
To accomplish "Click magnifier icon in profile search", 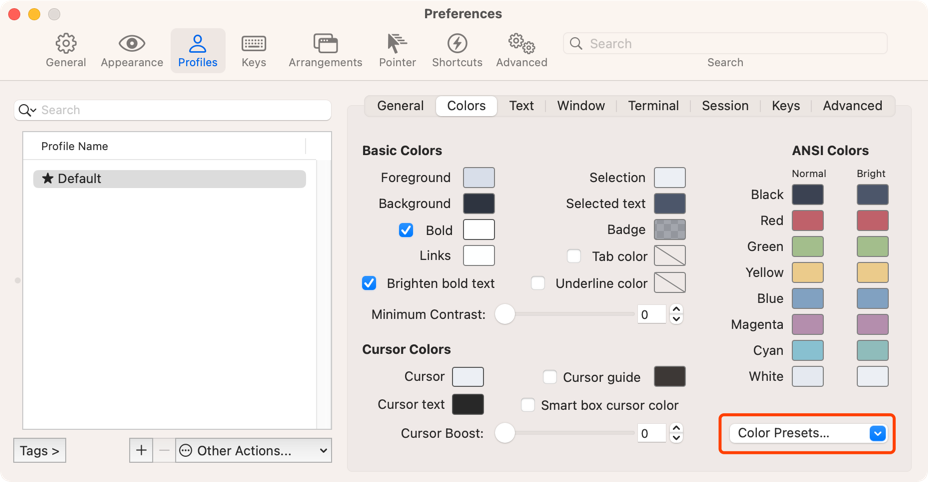I will [27, 110].
